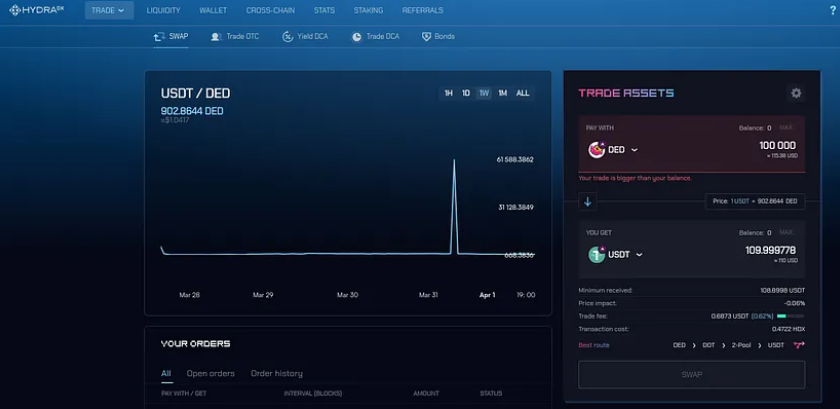Switch to Yield DCA tab
This screenshot has width=840, height=409.
(305, 37)
